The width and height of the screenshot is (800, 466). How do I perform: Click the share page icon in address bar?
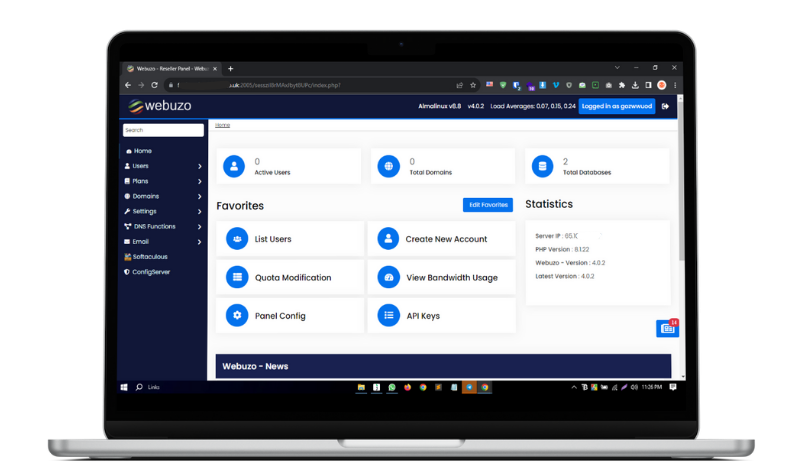coord(459,85)
